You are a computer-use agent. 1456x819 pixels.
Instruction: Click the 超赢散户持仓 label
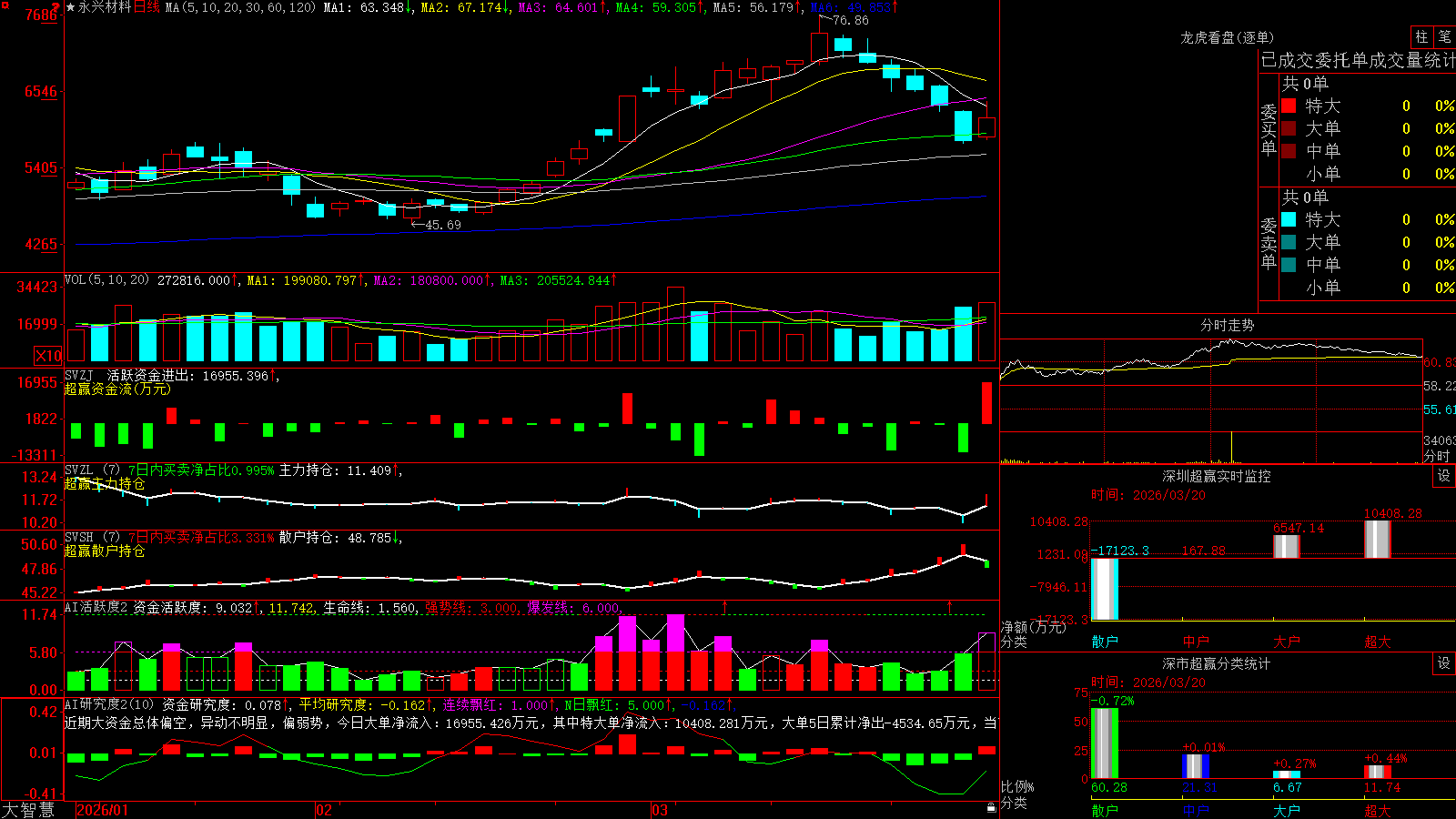(x=105, y=551)
